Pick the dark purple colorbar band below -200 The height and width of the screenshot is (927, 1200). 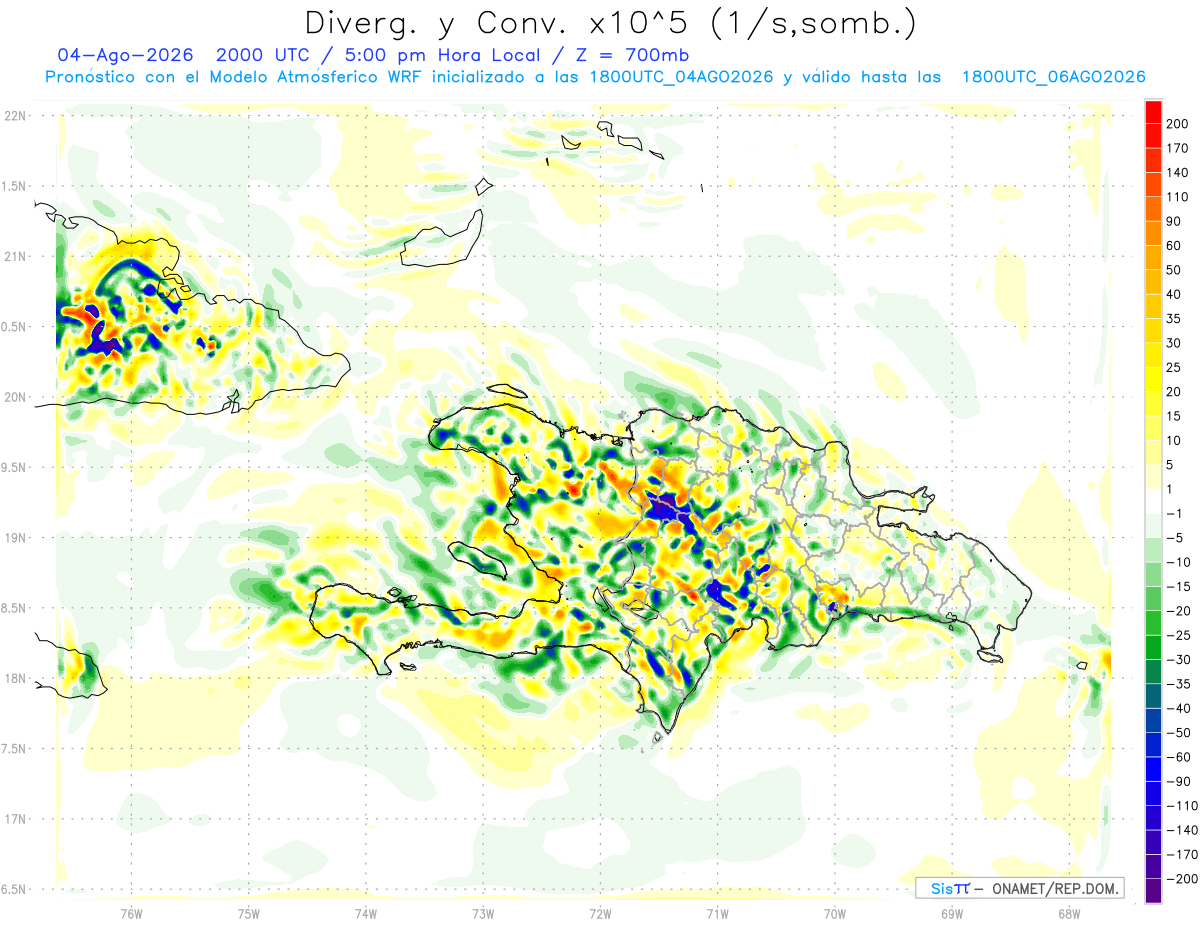point(1153,890)
